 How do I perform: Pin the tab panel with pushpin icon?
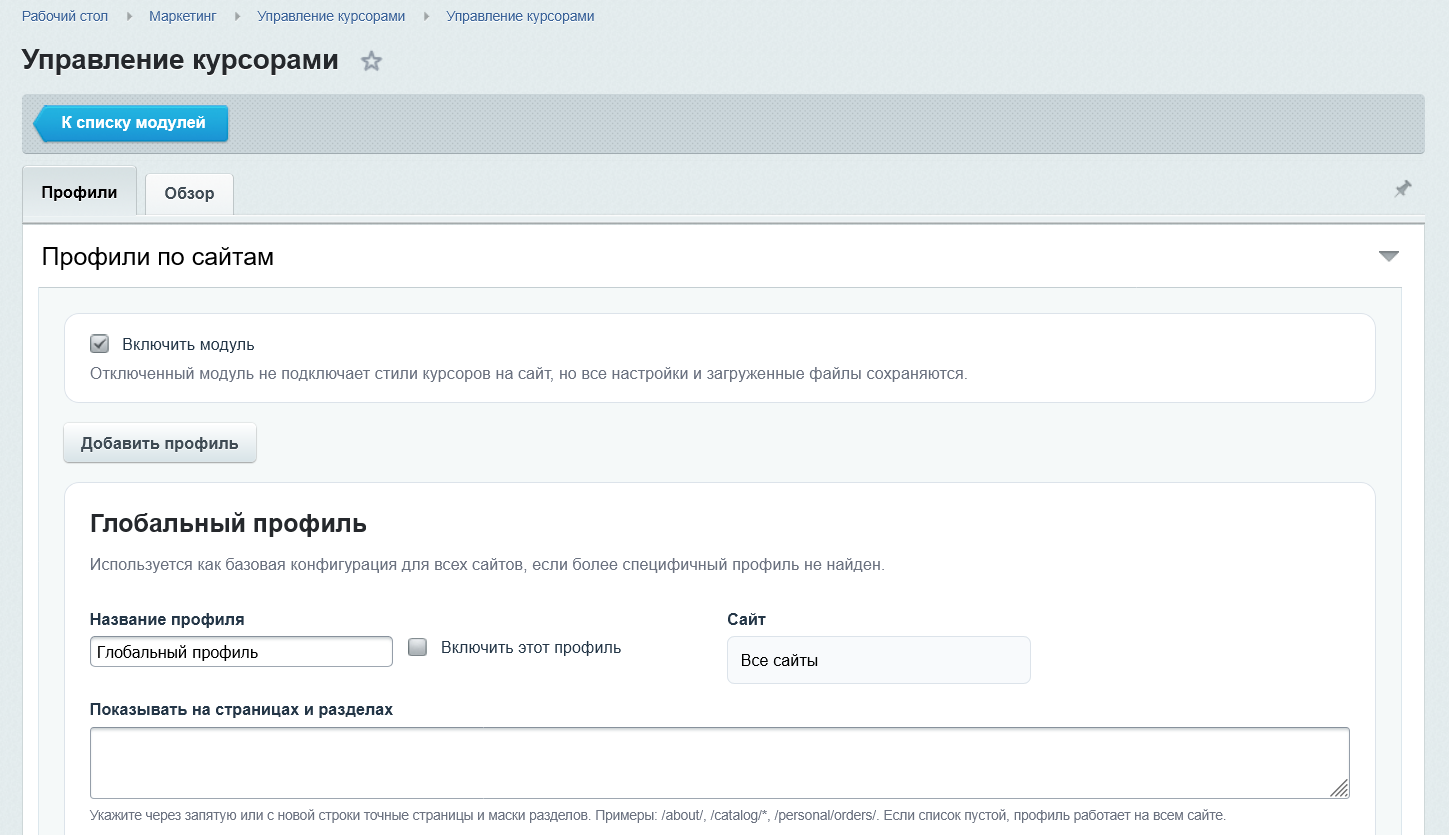point(1403,188)
